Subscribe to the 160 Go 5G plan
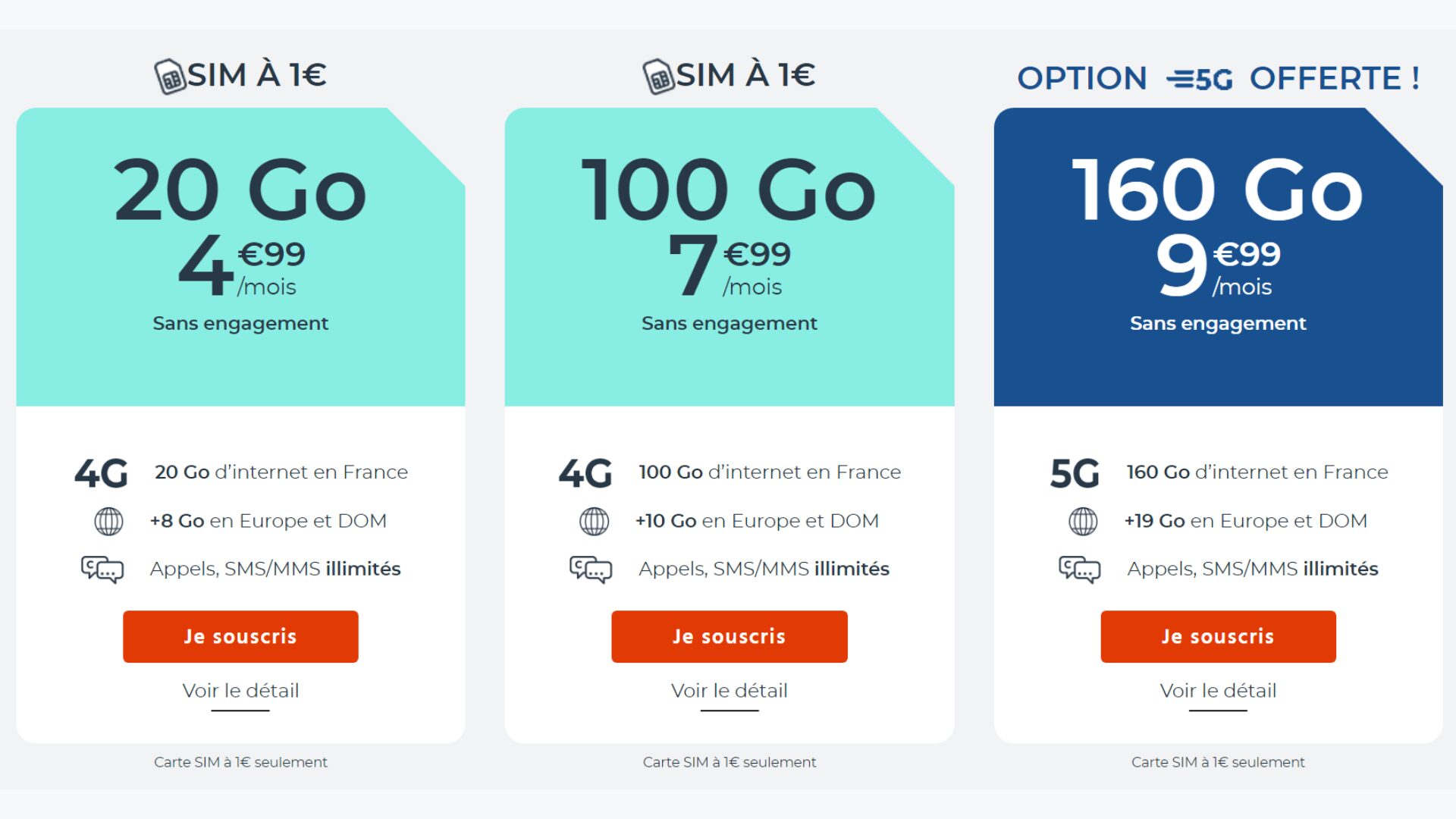1456x819 pixels. click(1219, 637)
